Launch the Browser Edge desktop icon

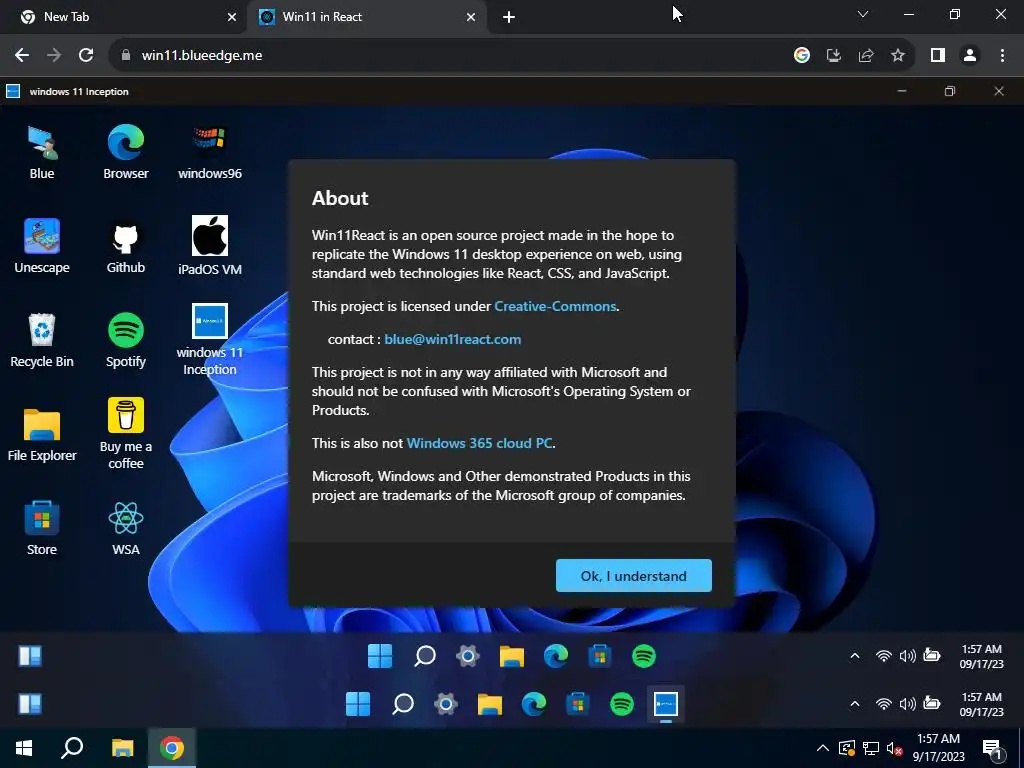pos(125,152)
